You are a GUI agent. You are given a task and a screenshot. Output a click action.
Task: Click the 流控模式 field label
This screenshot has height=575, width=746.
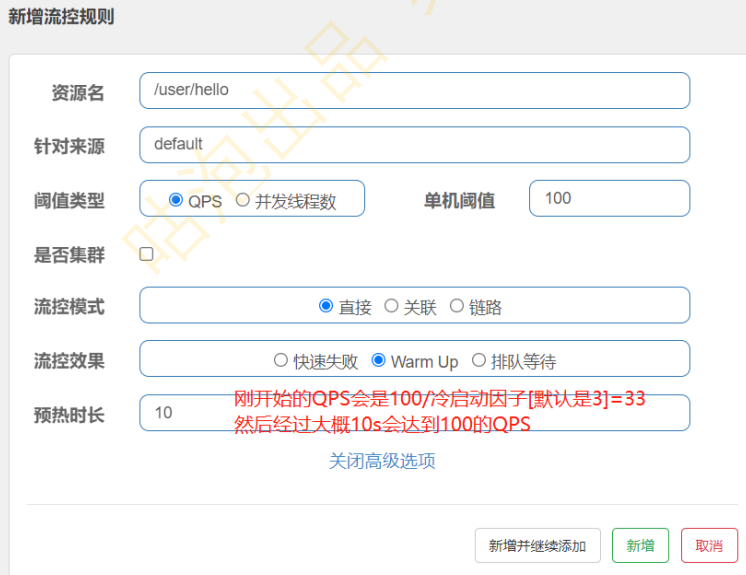(69, 307)
